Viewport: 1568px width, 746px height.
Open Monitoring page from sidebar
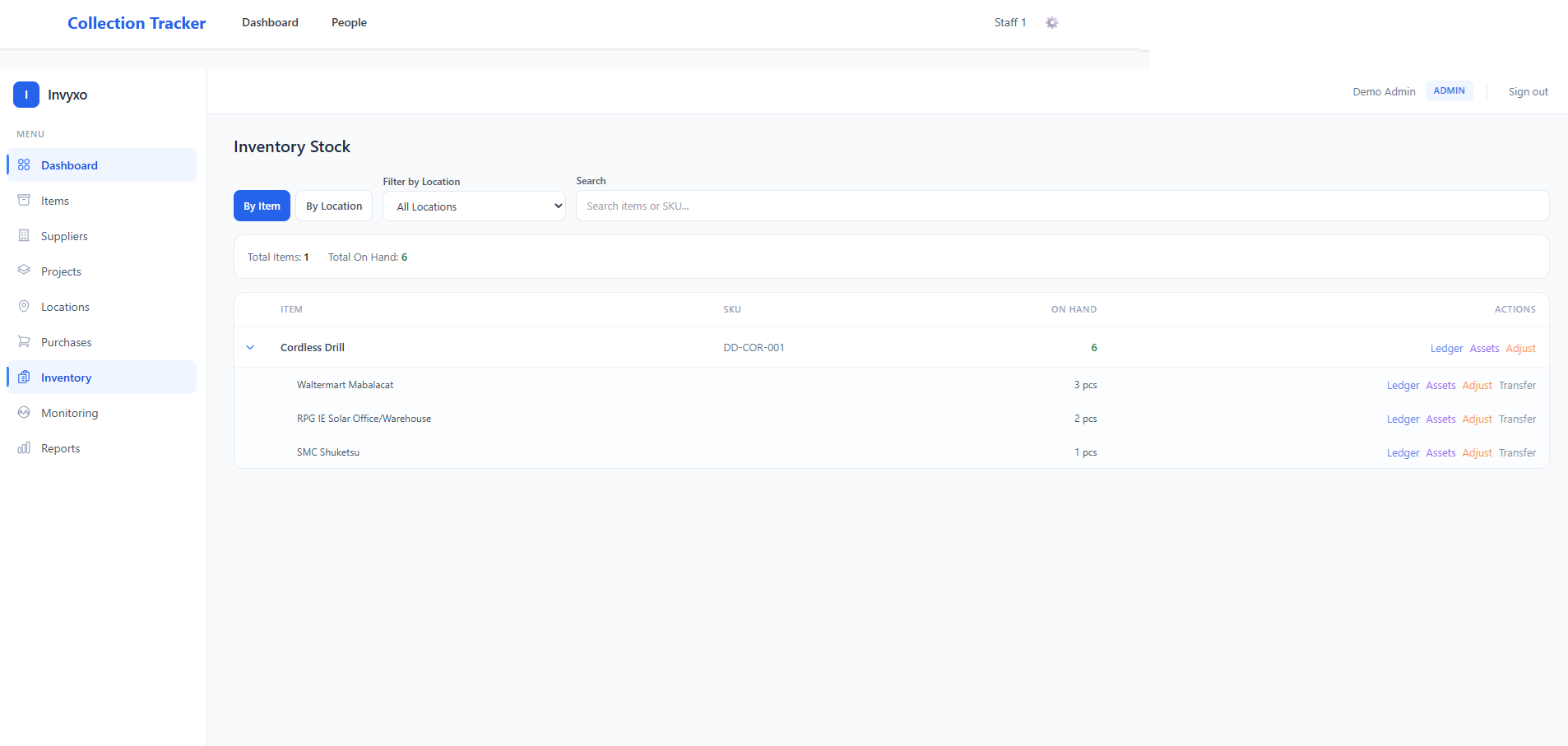pos(102,412)
